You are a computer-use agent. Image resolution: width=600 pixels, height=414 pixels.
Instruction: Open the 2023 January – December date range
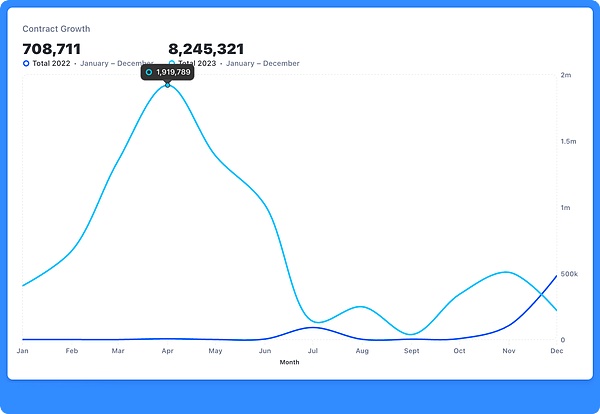(x=263, y=63)
